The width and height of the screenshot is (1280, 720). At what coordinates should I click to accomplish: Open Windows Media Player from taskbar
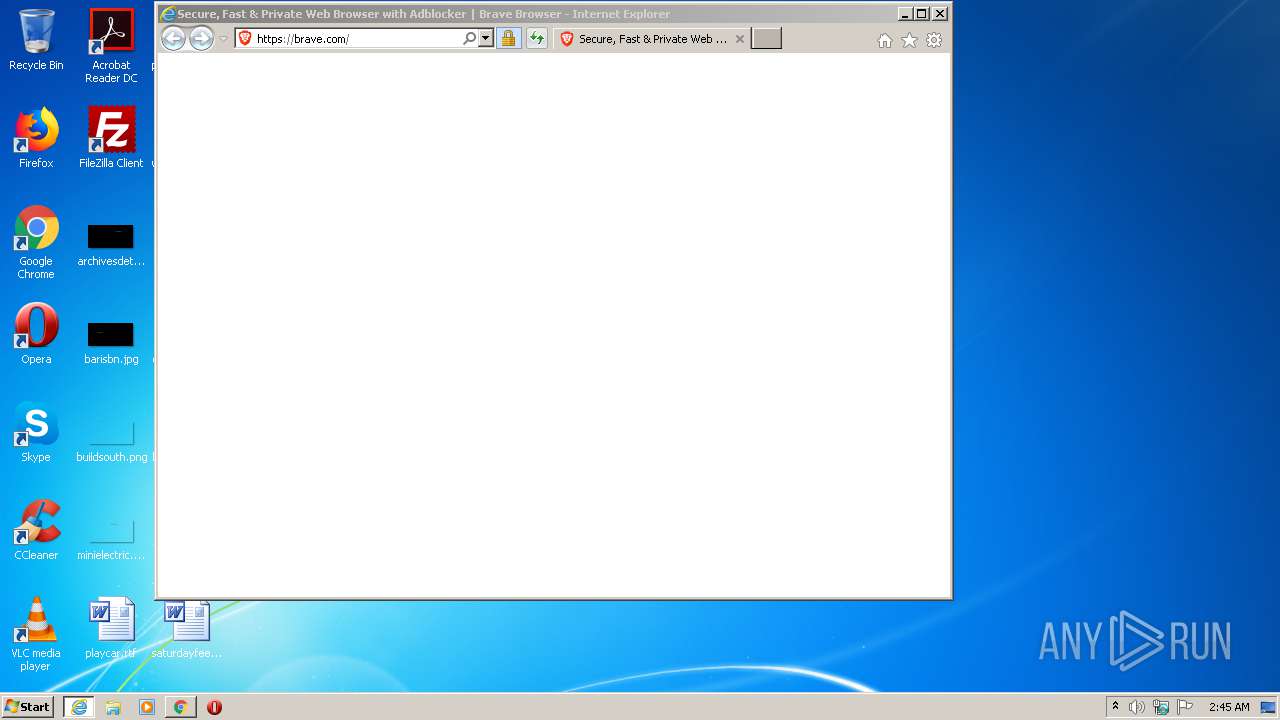pyautogui.click(x=147, y=707)
